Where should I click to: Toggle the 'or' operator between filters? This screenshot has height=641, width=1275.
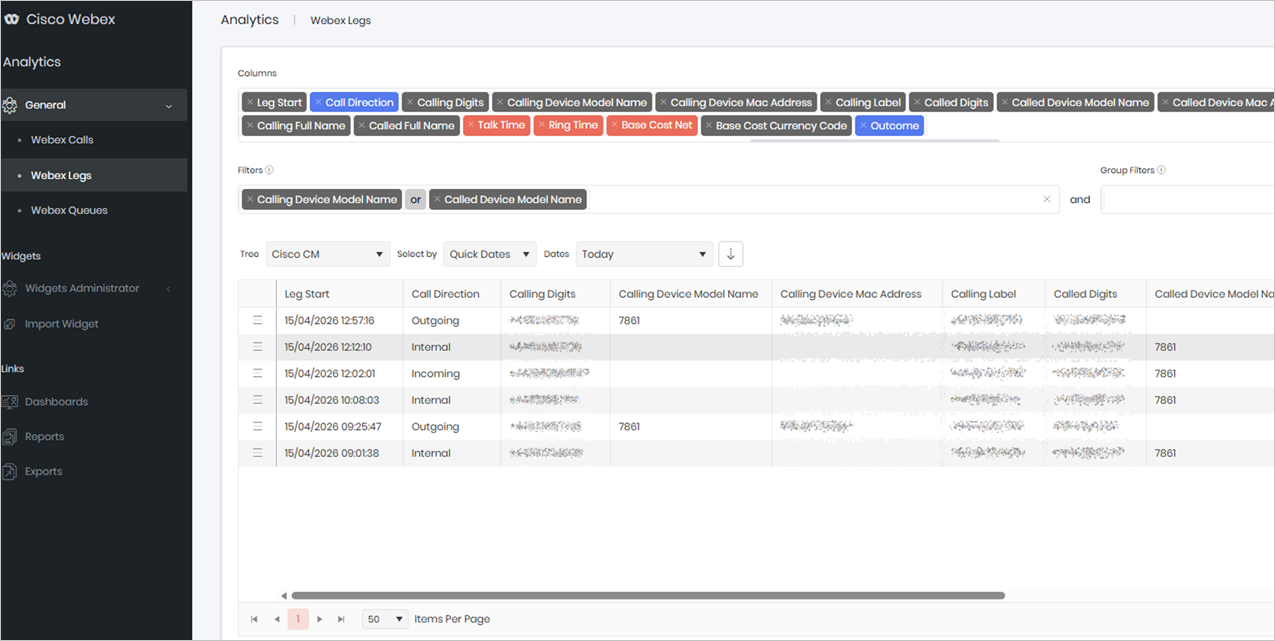coord(415,199)
